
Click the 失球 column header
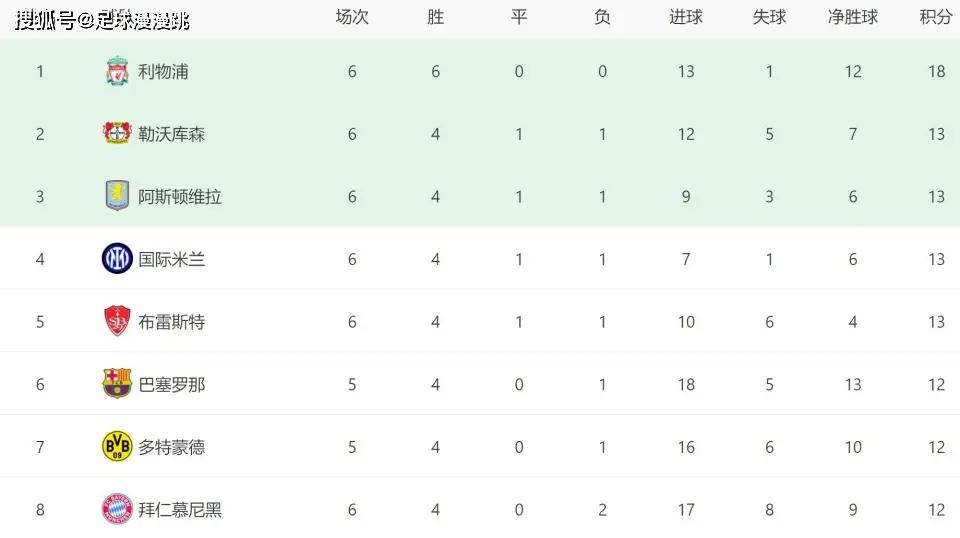coord(770,17)
